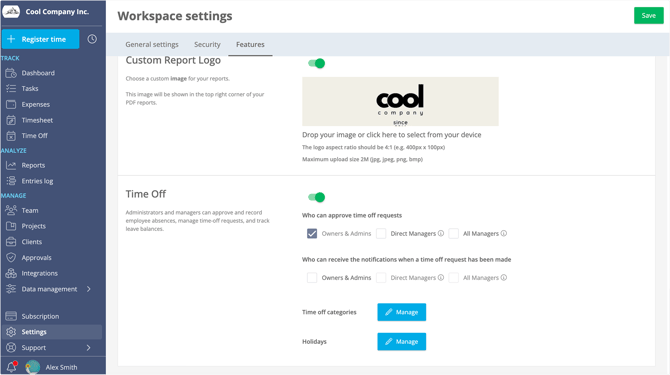The width and height of the screenshot is (670, 375).
Task: Click the Time Off calendar icon
Action: point(11,136)
